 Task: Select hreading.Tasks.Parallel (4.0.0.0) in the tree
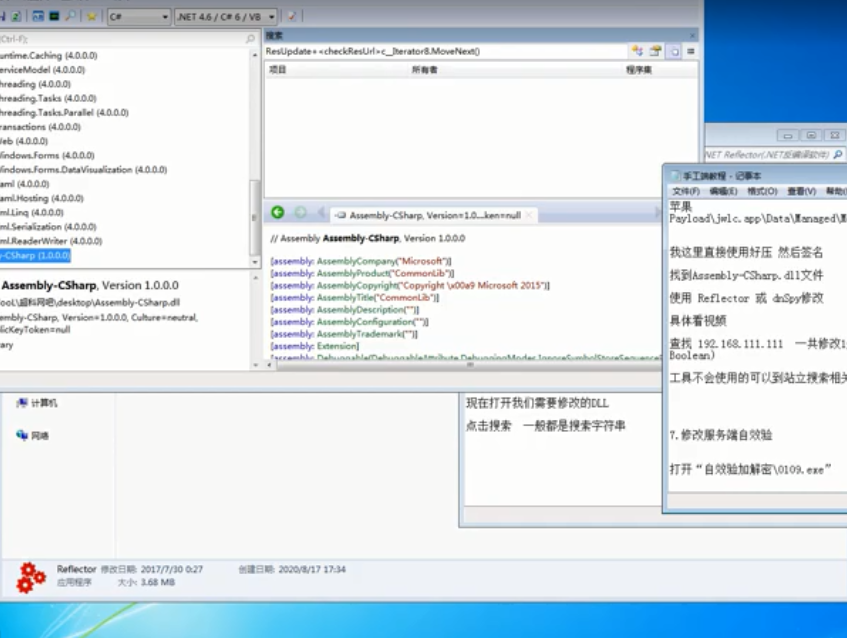64,112
